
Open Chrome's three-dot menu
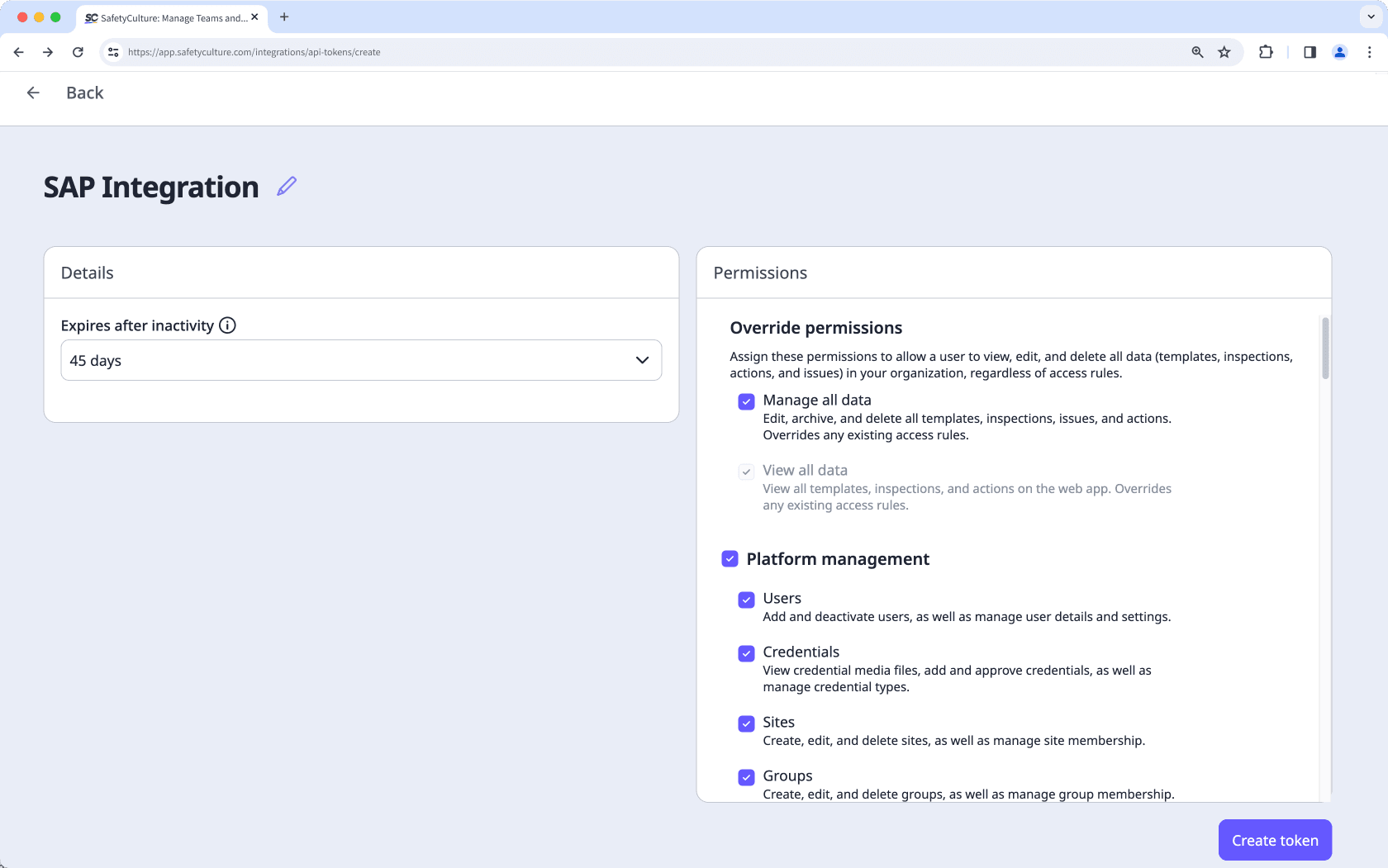pyautogui.click(x=1369, y=52)
